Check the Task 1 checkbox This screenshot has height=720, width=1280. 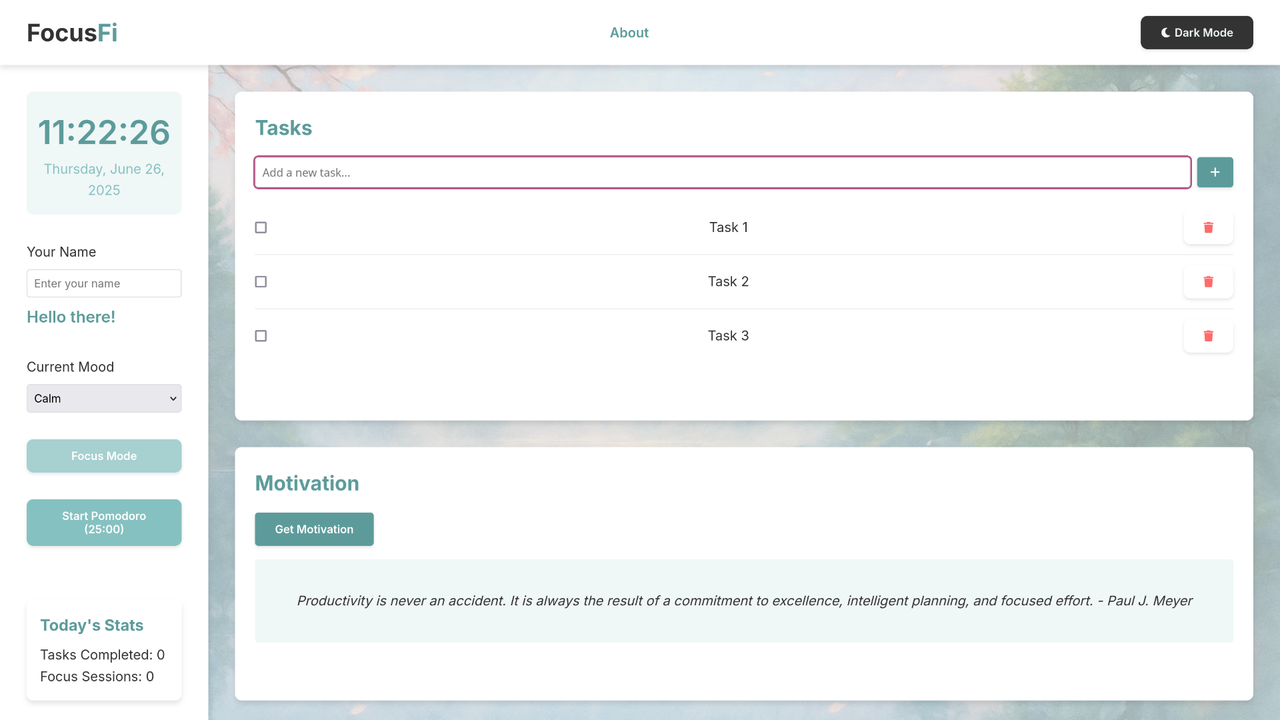pyautogui.click(x=261, y=227)
